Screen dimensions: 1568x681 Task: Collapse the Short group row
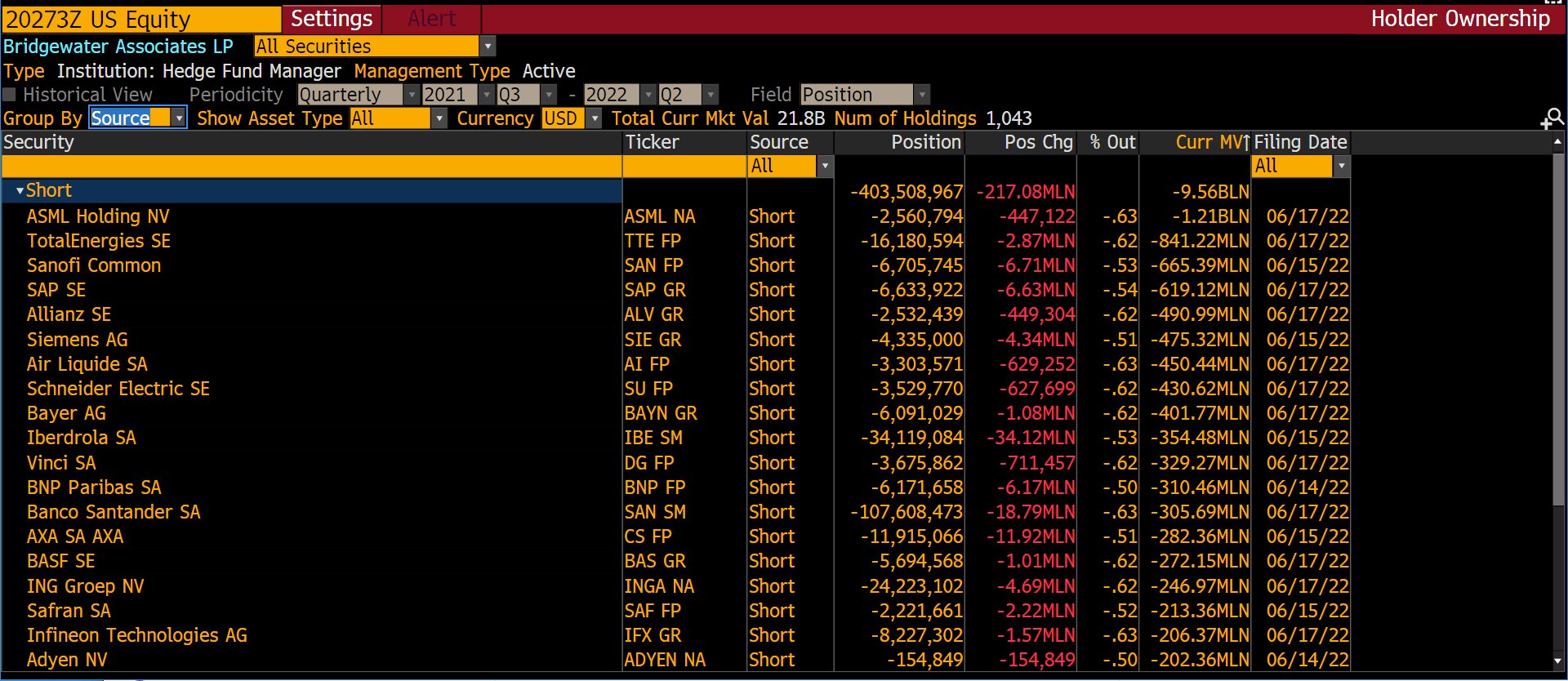pyautogui.click(x=20, y=190)
